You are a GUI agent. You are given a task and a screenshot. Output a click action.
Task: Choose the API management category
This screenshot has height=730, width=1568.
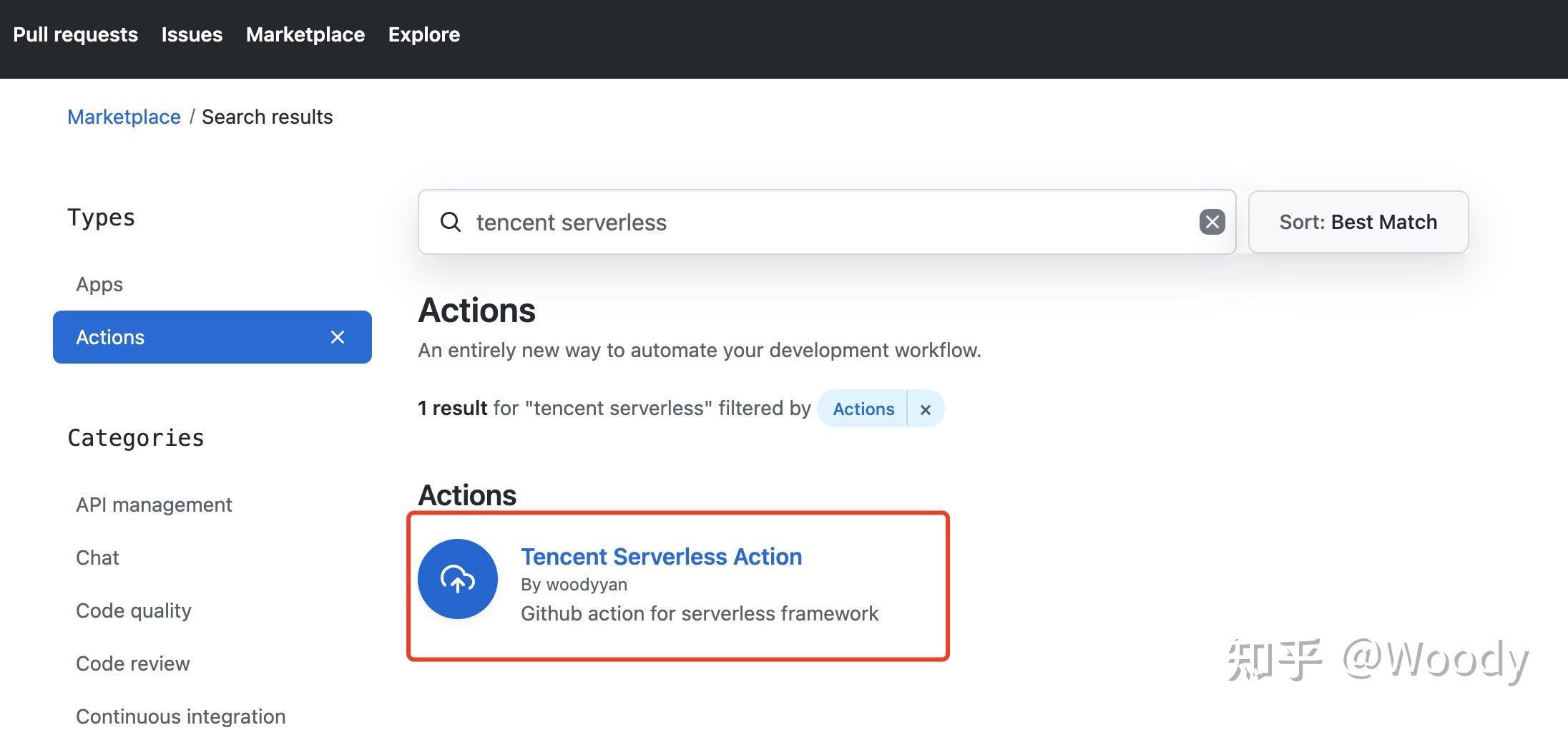(x=153, y=504)
